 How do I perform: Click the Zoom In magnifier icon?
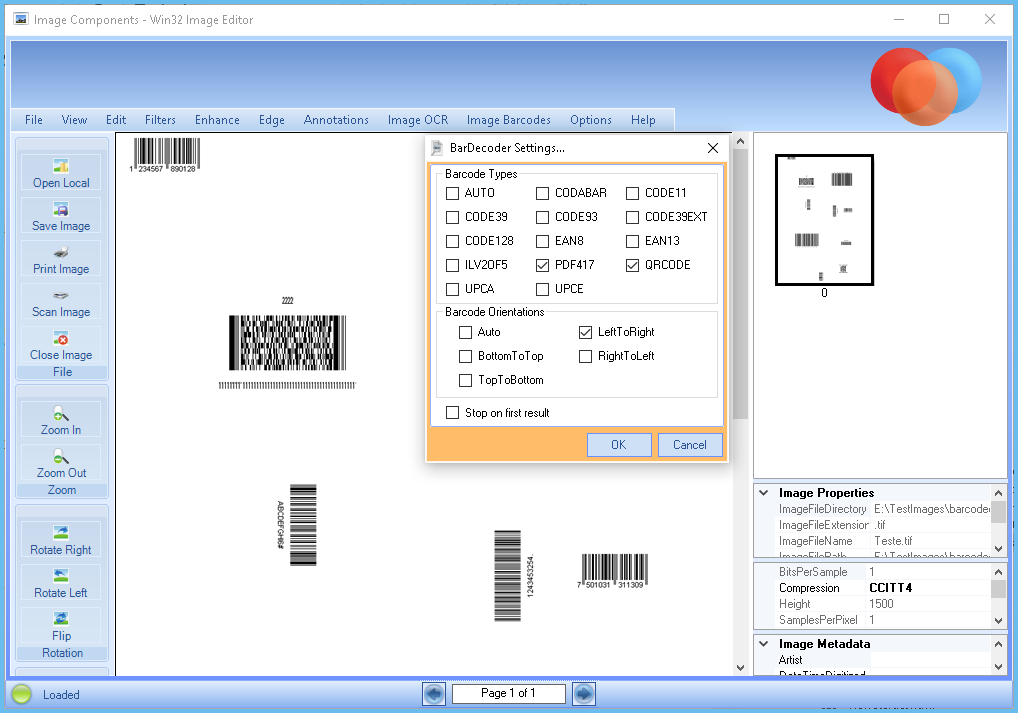(x=61, y=414)
